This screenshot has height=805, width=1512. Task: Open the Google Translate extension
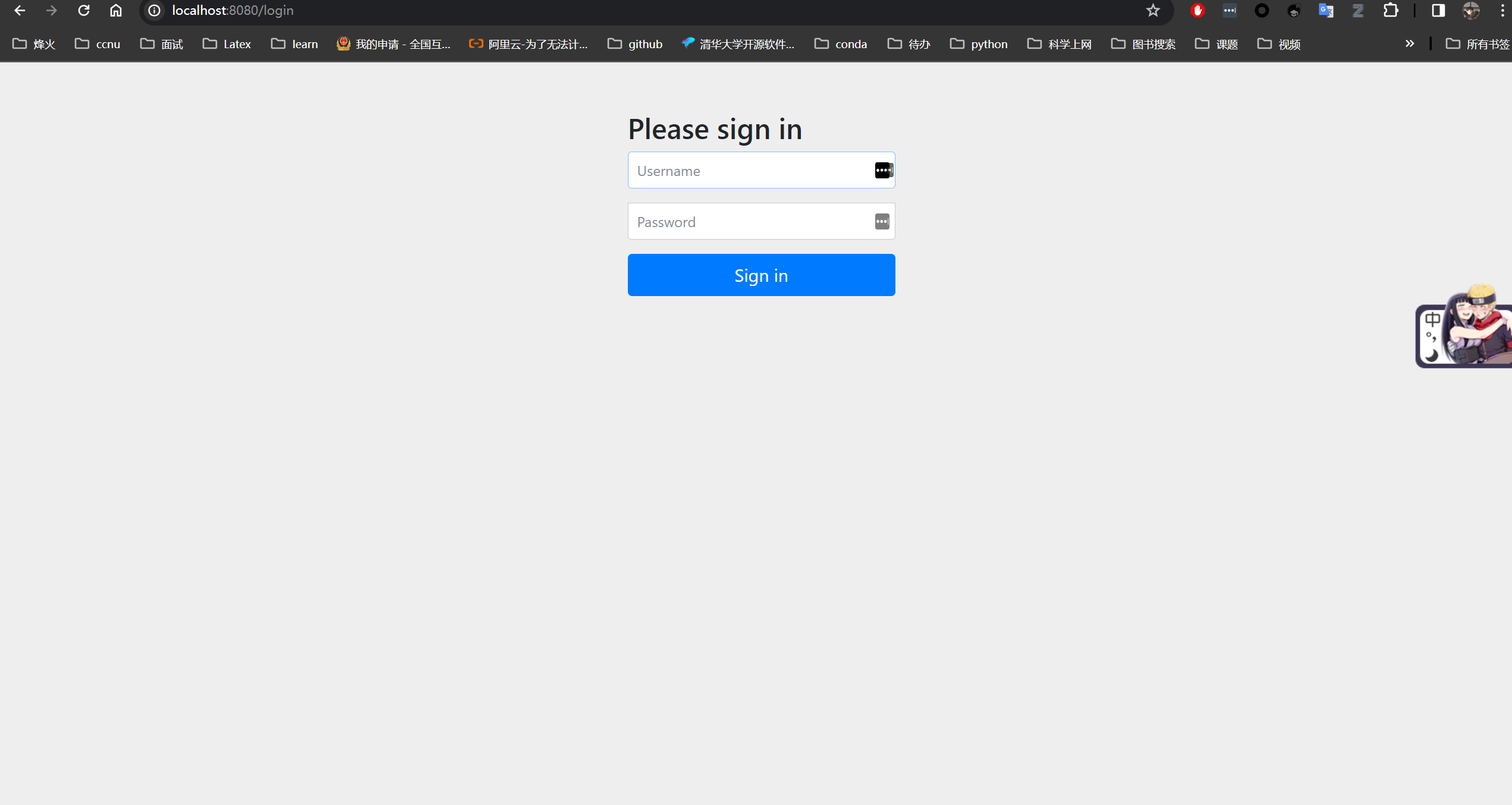(1326, 10)
